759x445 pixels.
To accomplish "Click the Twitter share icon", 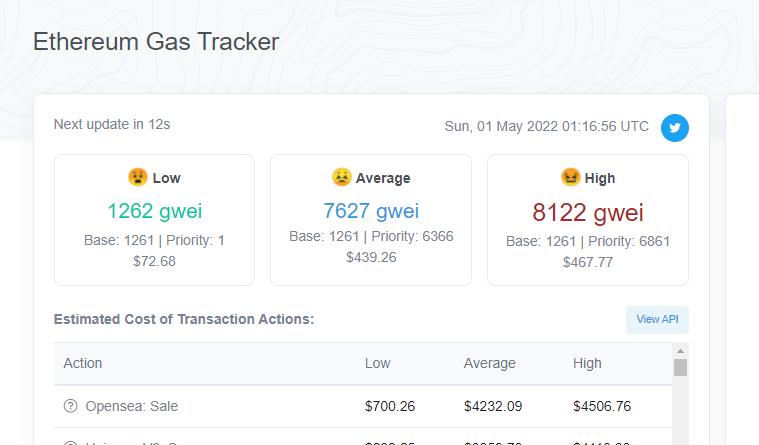I will pos(675,128).
